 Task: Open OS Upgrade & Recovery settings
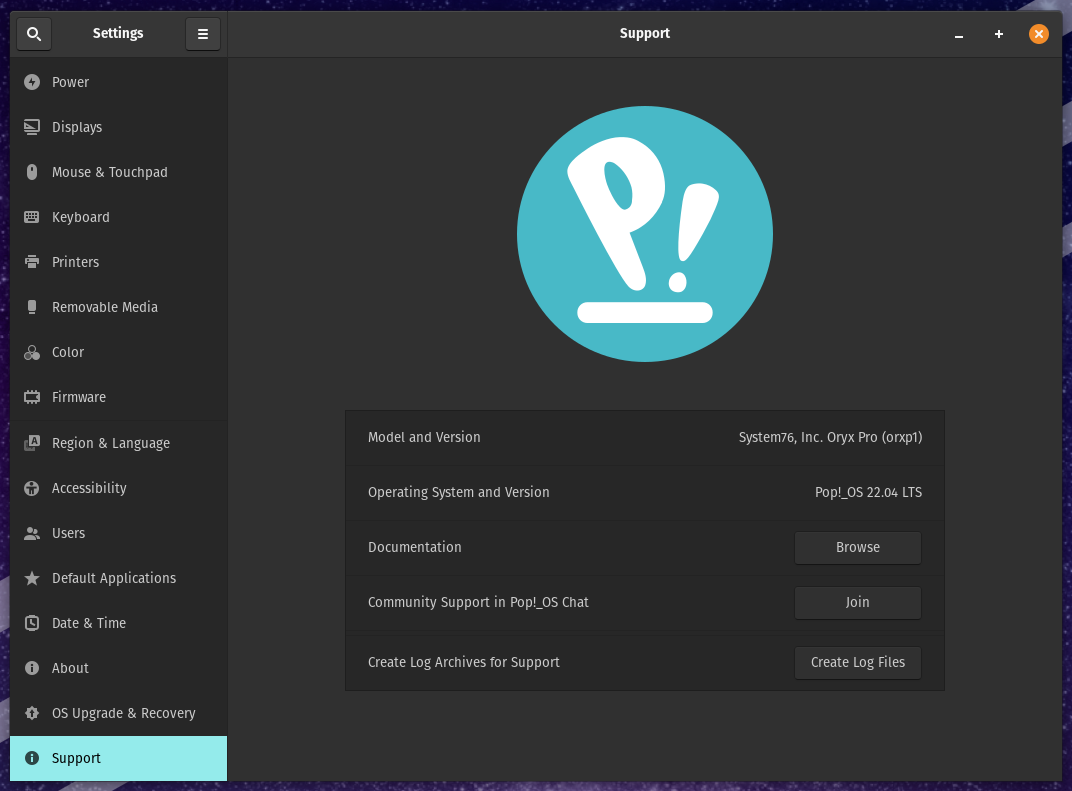123,713
